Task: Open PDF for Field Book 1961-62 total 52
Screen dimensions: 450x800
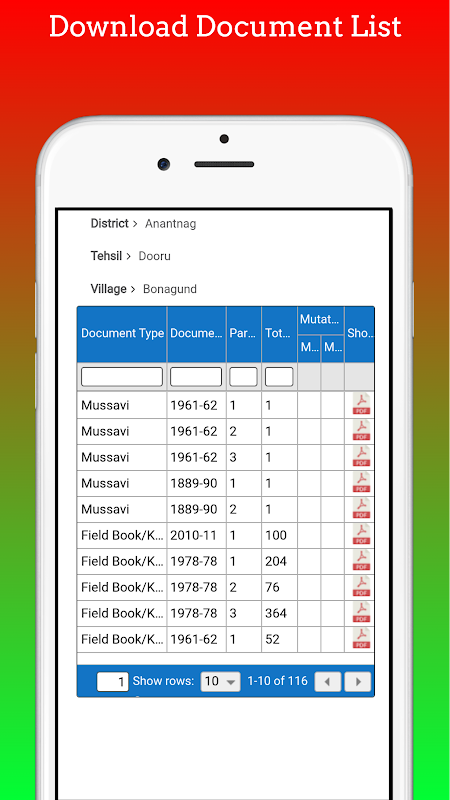Action: pos(361,638)
